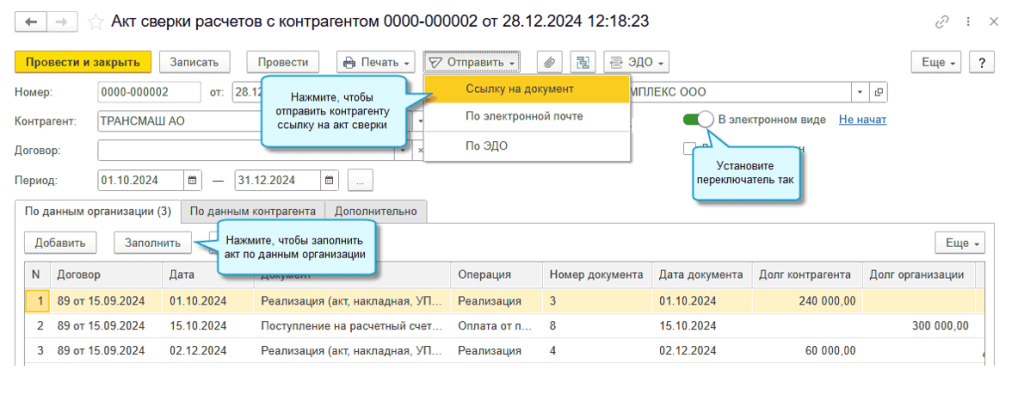Choose 'Ссылку на документ' menu item
Screen dimensions: 1024x395
tap(527, 89)
